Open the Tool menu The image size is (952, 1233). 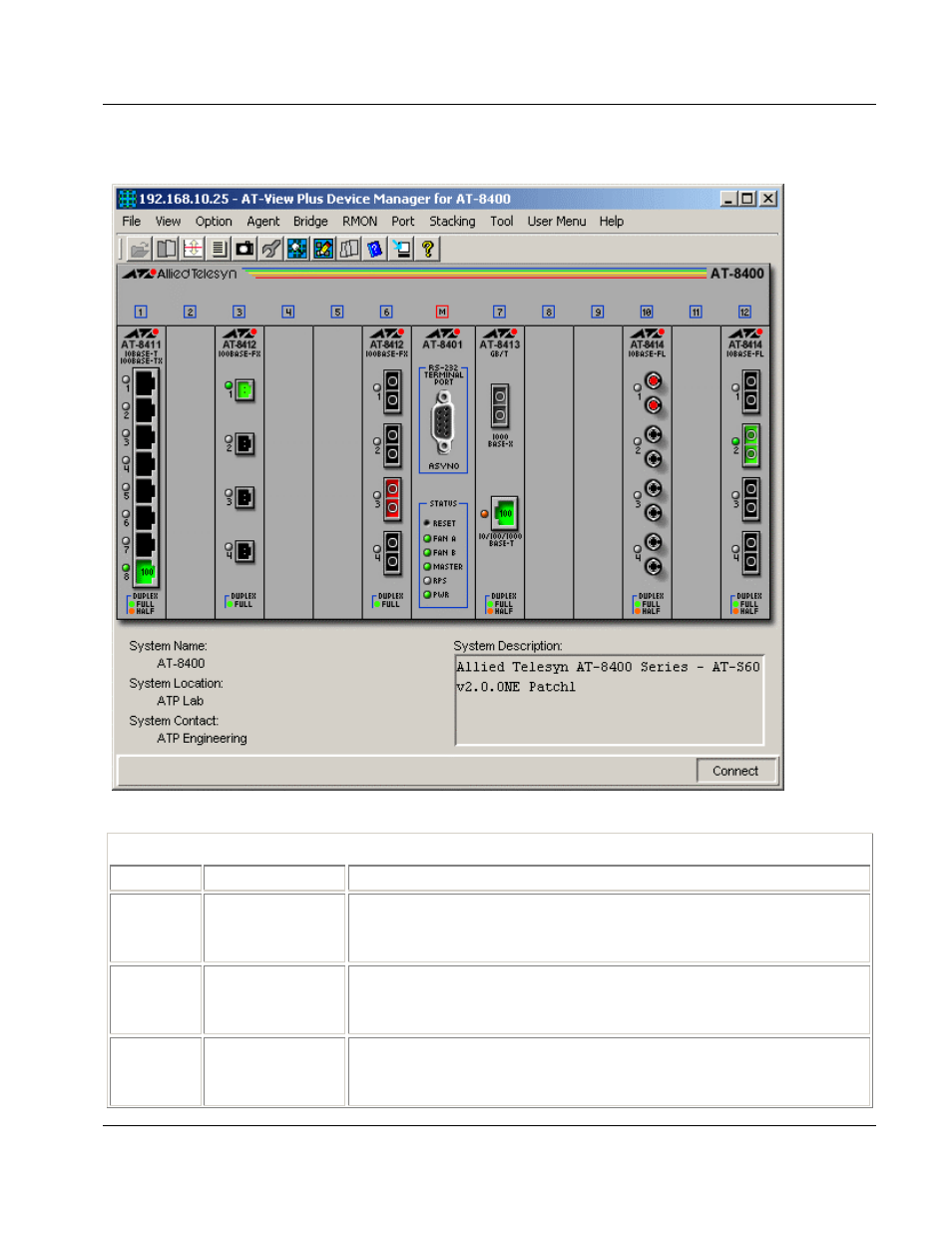pyautogui.click(x=502, y=222)
